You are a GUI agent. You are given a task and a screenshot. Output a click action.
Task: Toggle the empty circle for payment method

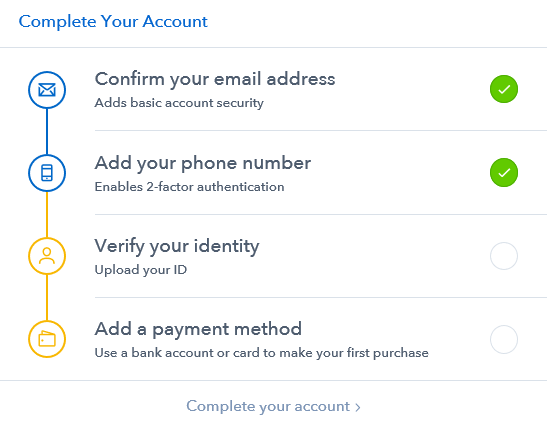pyautogui.click(x=504, y=339)
